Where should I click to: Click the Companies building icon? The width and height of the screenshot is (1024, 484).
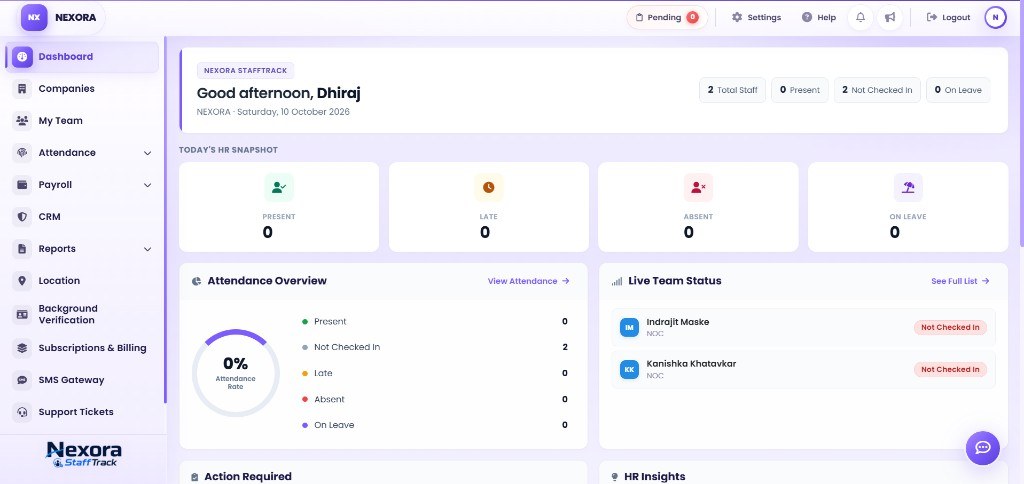tap(22, 89)
